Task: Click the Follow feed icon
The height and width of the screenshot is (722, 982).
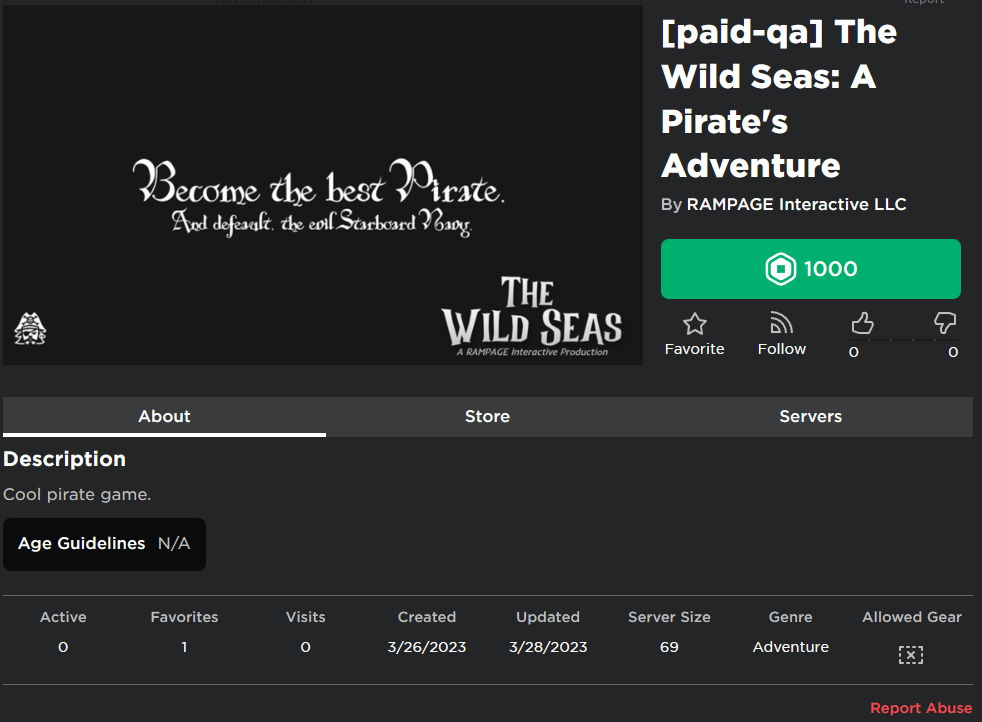Action: [782, 323]
